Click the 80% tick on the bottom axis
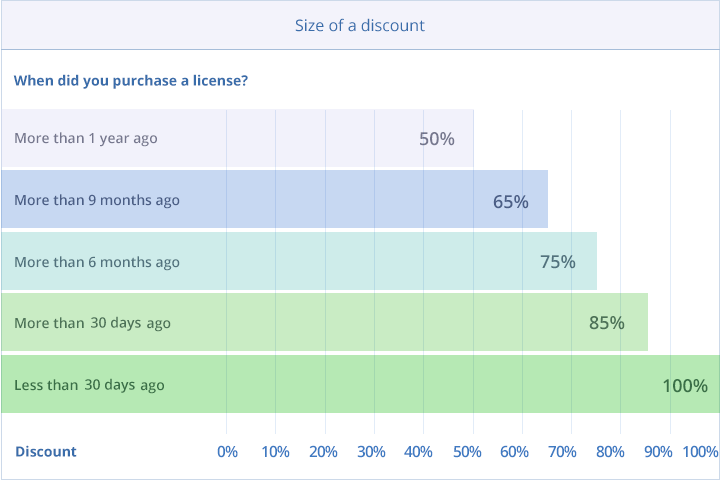The image size is (720, 486). tap(610, 452)
